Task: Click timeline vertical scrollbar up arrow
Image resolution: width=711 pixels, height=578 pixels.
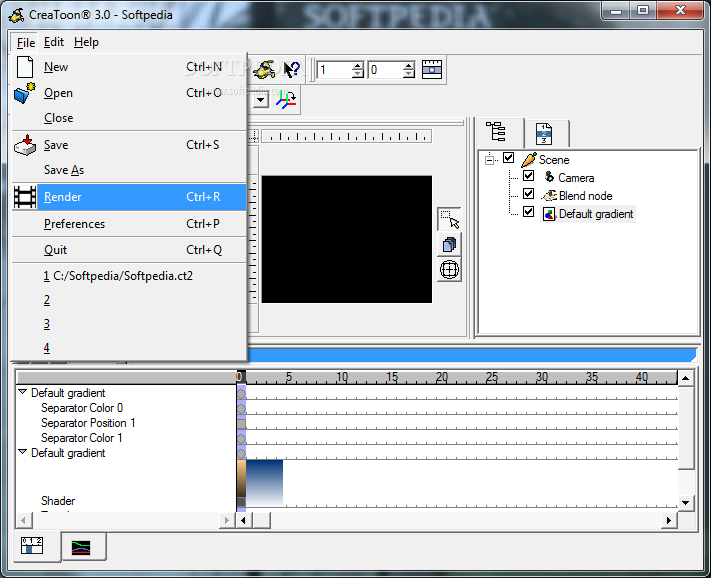Action: [x=686, y=378]
